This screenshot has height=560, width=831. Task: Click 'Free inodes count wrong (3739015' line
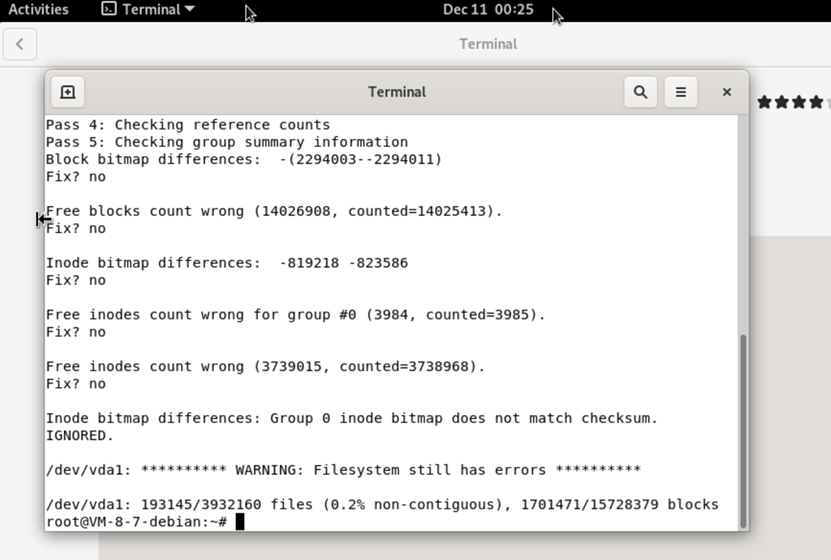265,367
